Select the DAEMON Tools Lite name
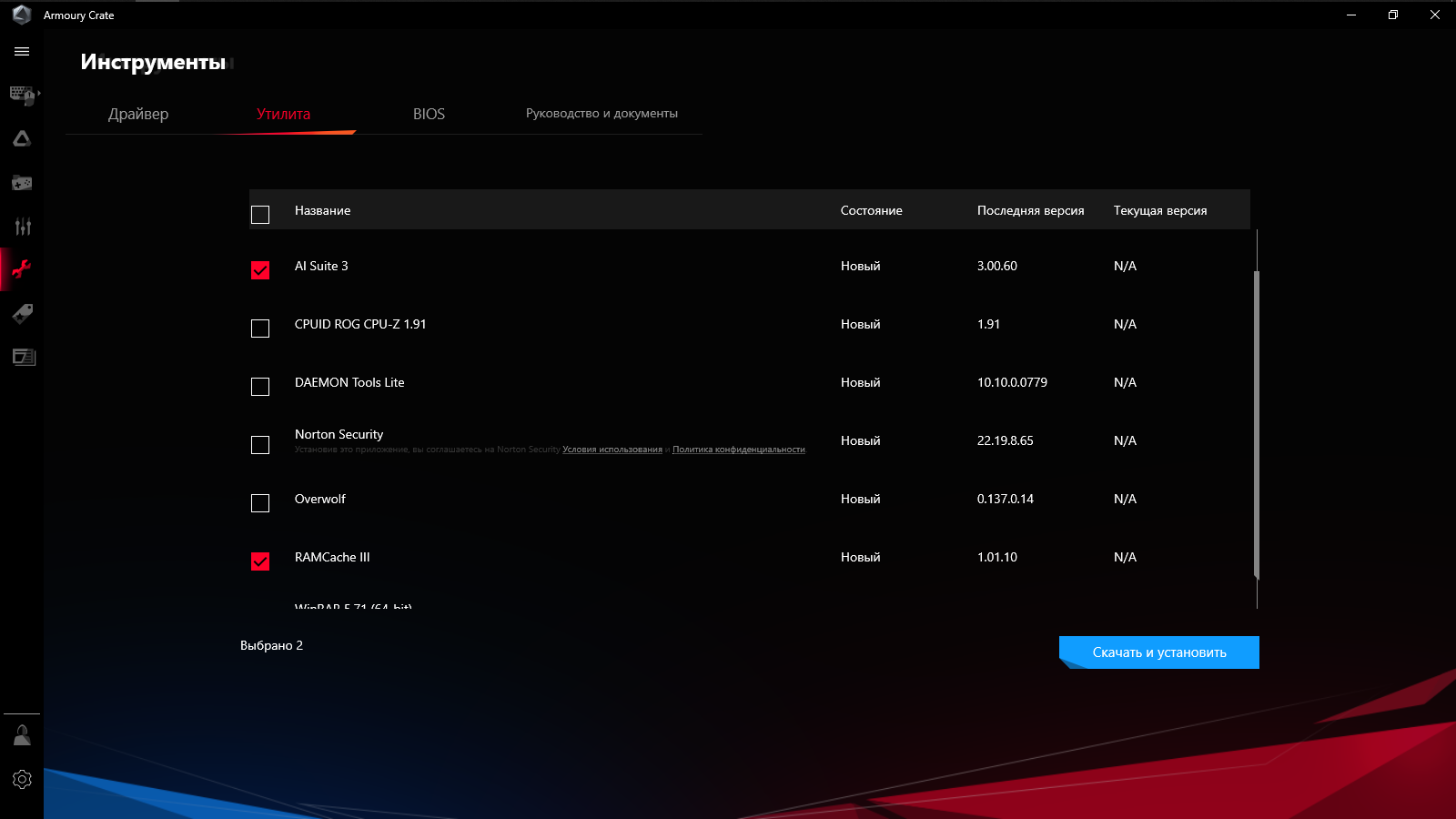This screenshot has width=1456, height=819. [349, 382]
